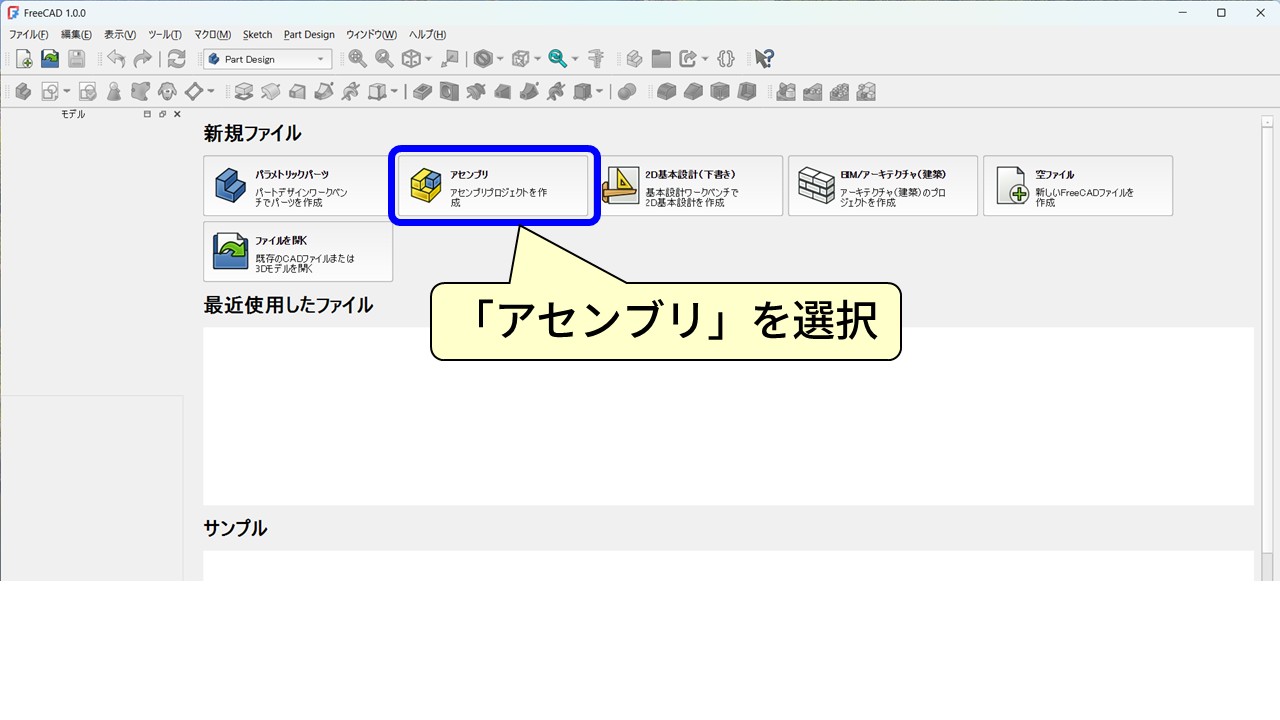This screenshot has height=720, width=1280.
Task: Click the Refresh recompute icon
Action: pos(176,59)
